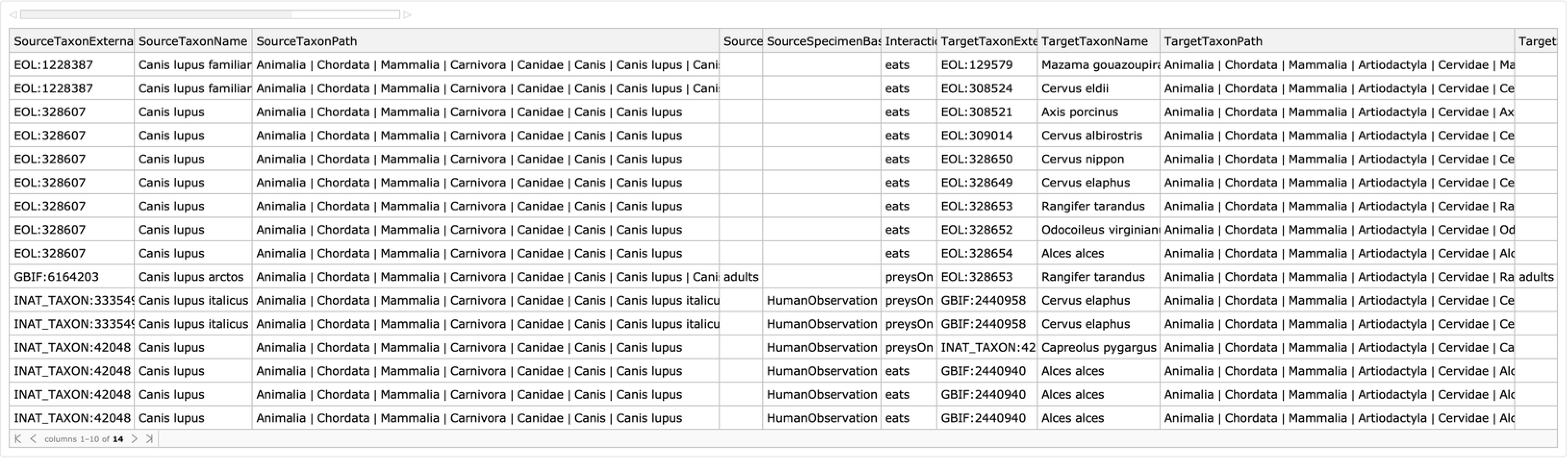
Task: Go to previous columns page
Action: (x=33, y=438)
